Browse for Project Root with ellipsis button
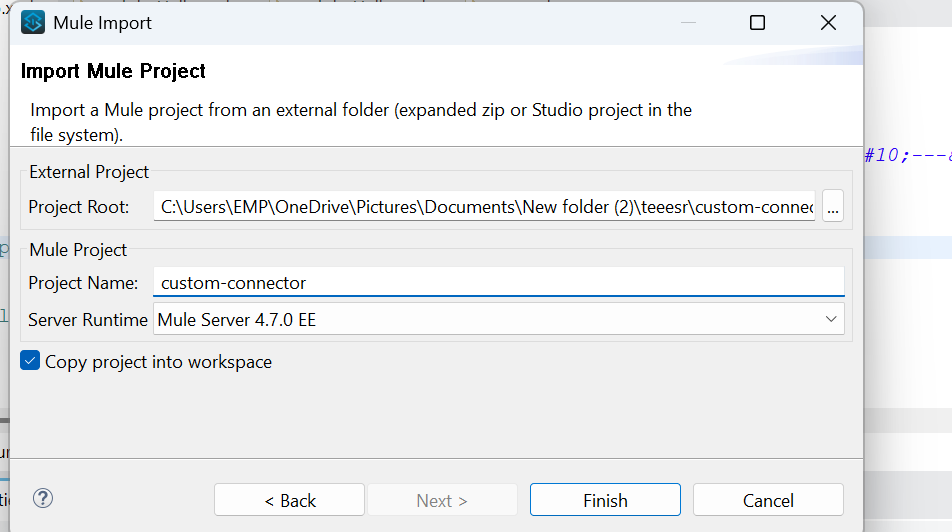952x532 pixels. (x=833, y=207)
